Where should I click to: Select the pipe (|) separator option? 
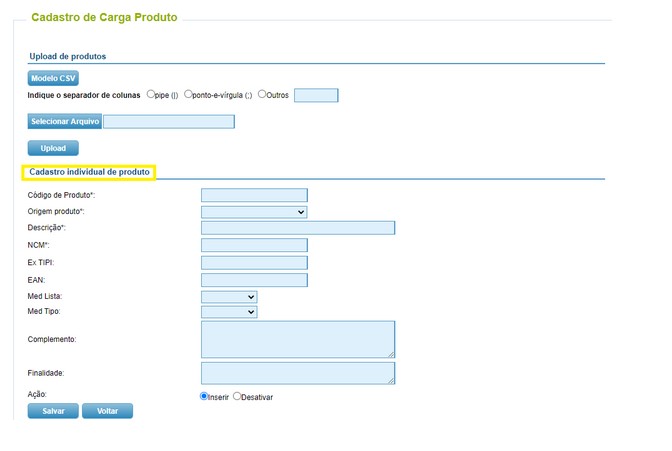[x=150, y=94]
